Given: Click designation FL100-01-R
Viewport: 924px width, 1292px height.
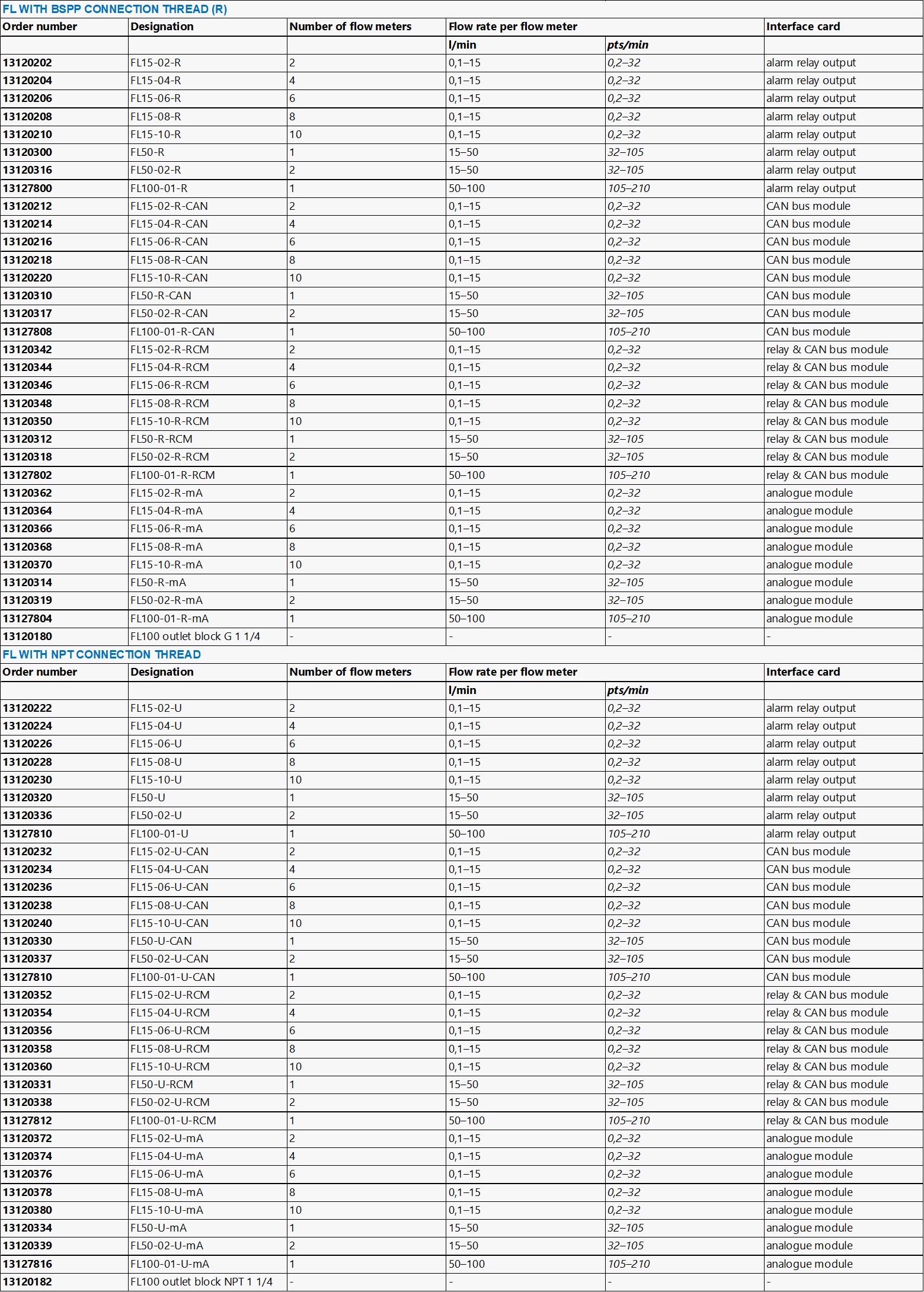Looking at the screenshot, I should (x=159, y=188).
